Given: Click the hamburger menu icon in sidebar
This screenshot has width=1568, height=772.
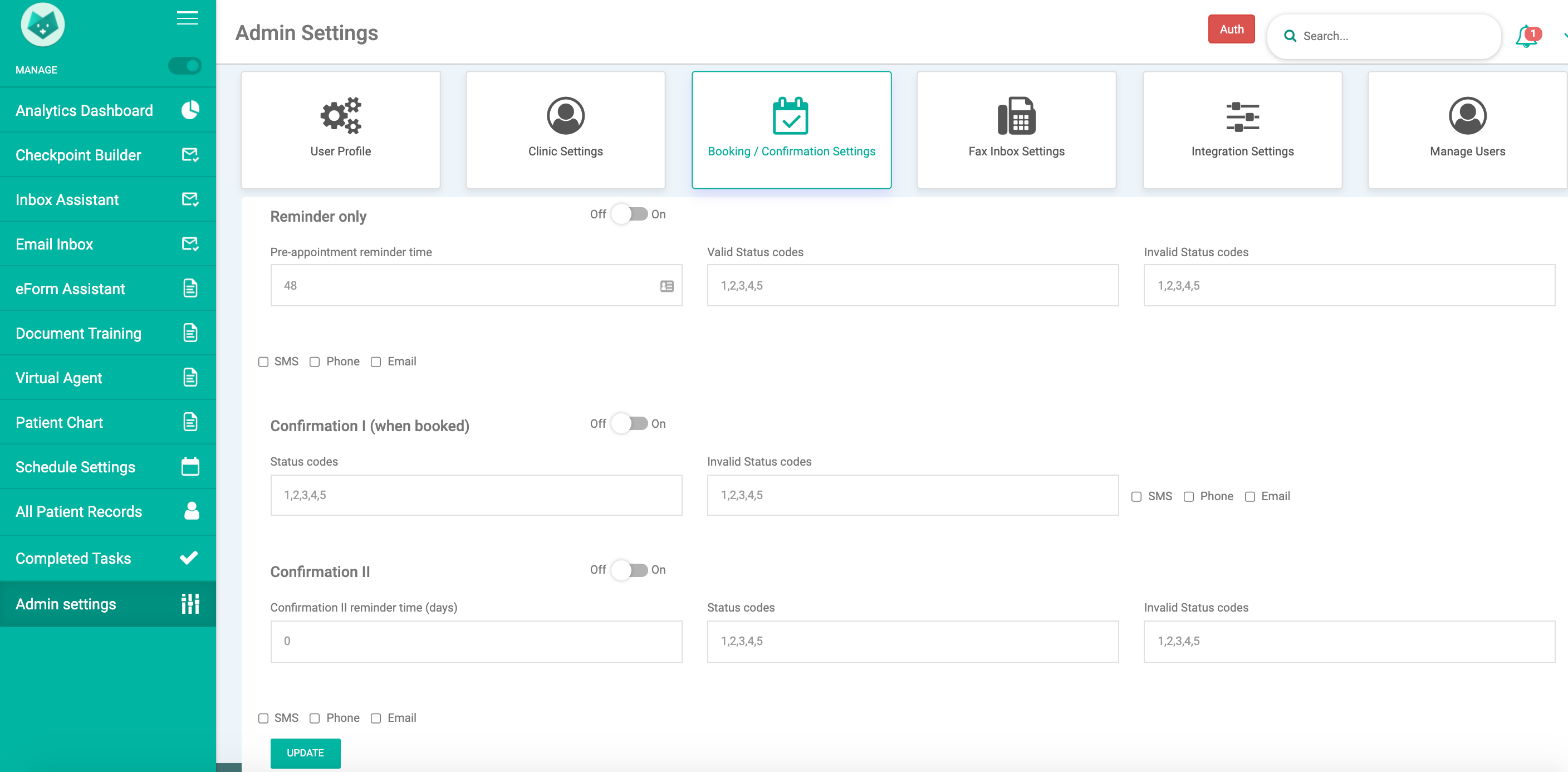Looking at the screenshot, I should (x=188, y=18).
